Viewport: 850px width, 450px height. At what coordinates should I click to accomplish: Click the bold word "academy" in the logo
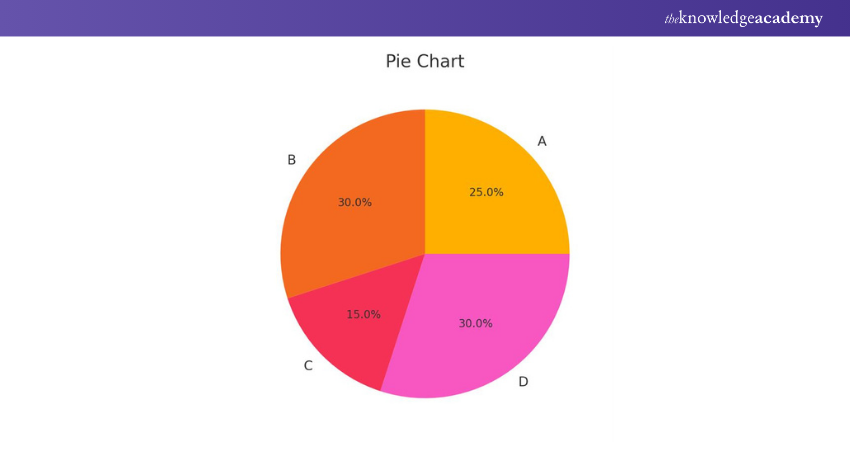tap(789, 19)
